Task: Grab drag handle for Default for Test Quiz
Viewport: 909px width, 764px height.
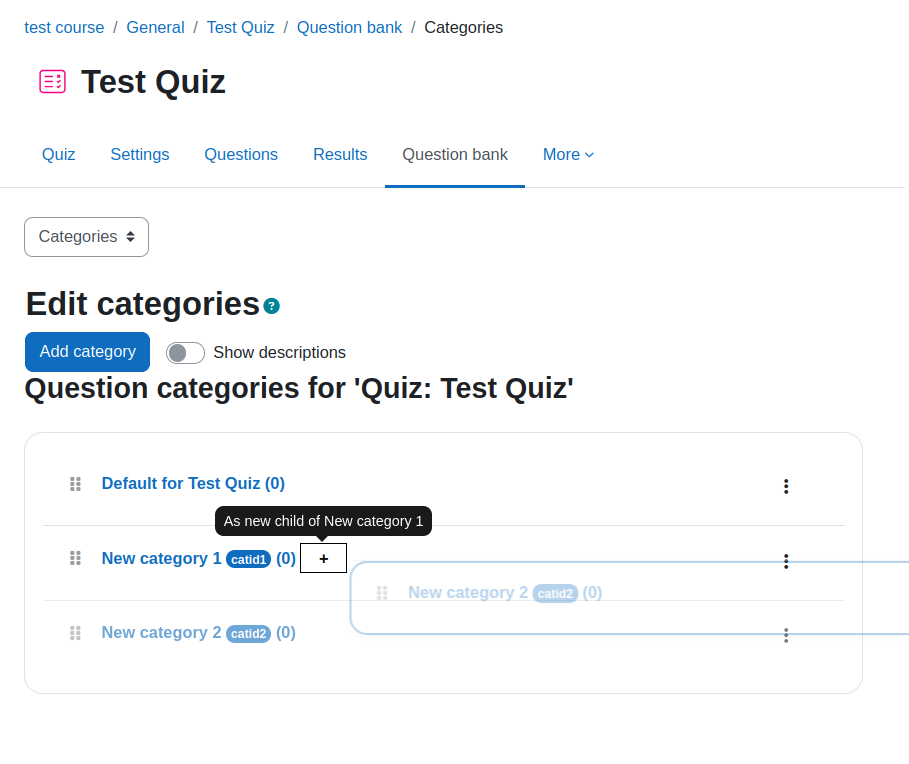Action: [x=75, y=484]
